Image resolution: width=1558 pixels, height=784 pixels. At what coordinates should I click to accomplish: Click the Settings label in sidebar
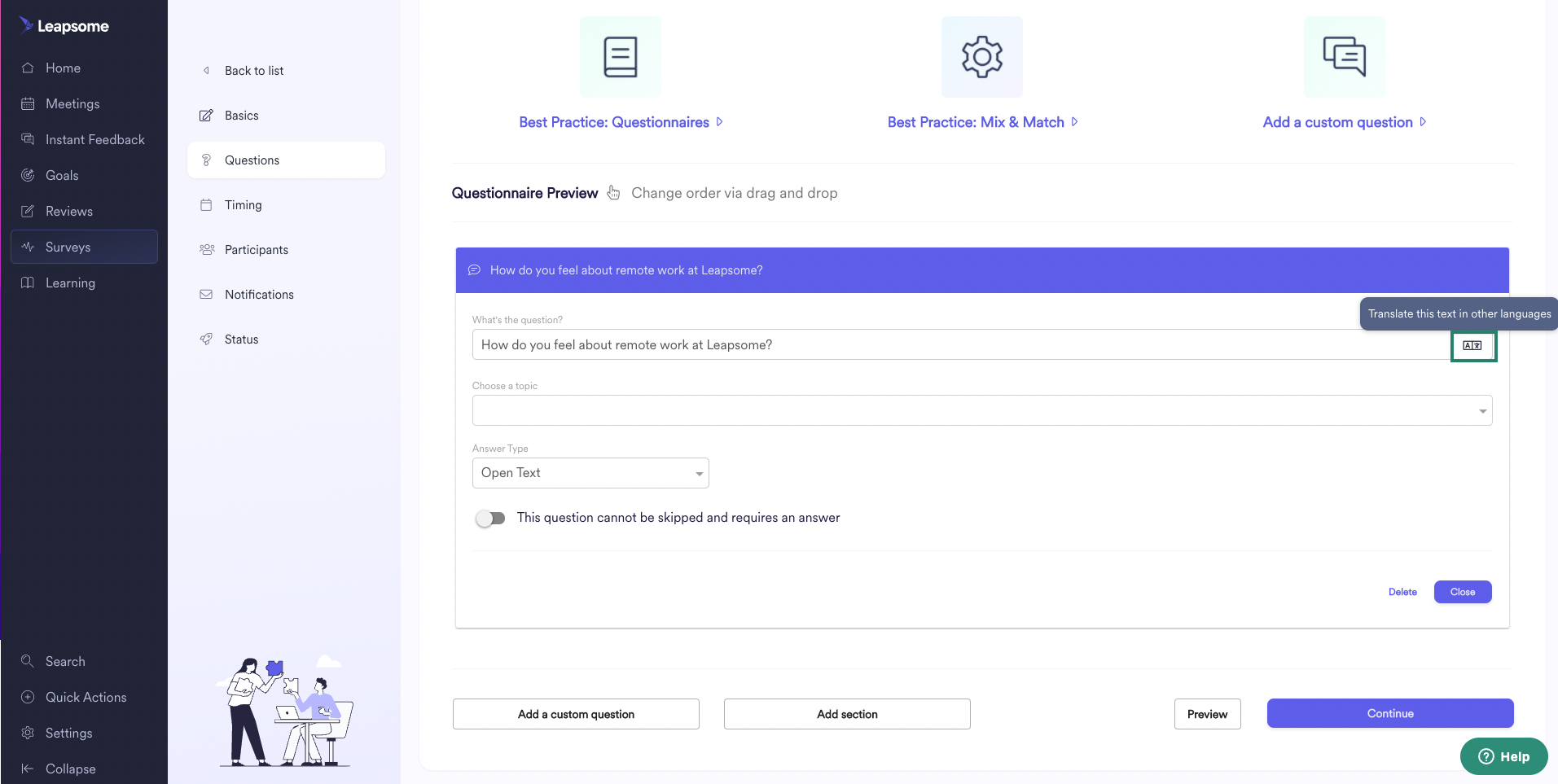click(69, 733)
